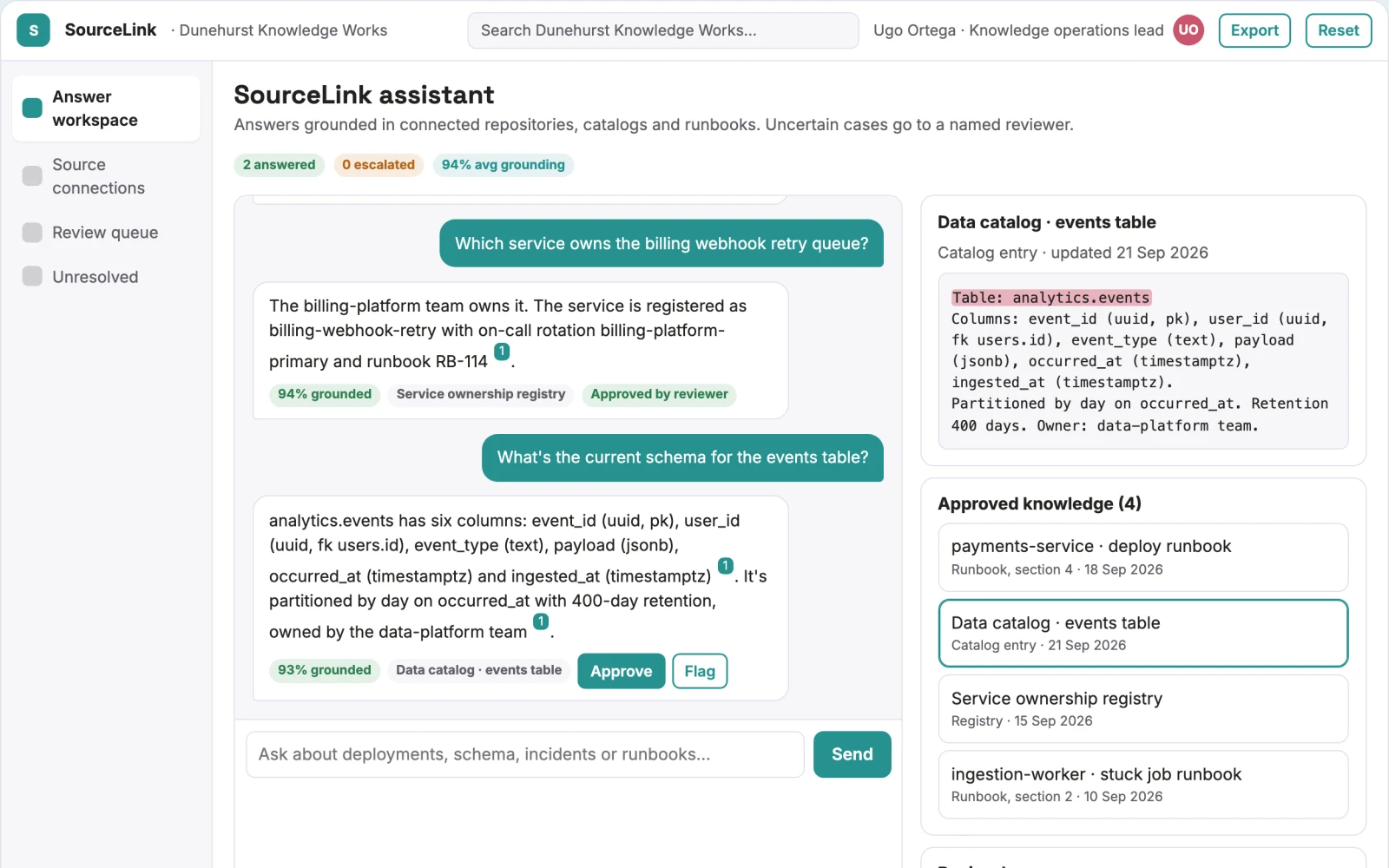Open the UO user avatar

[x=1188, y=30]
